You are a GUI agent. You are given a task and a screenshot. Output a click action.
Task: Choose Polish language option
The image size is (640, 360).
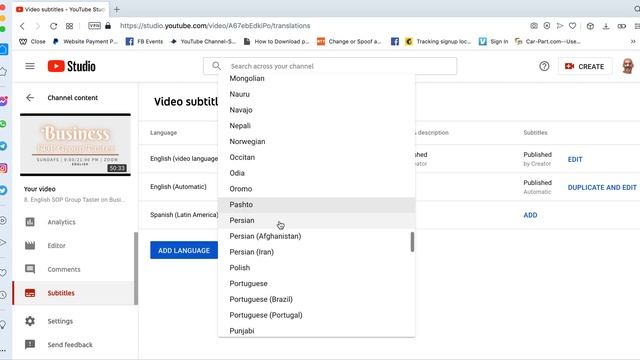coord(316,268)
